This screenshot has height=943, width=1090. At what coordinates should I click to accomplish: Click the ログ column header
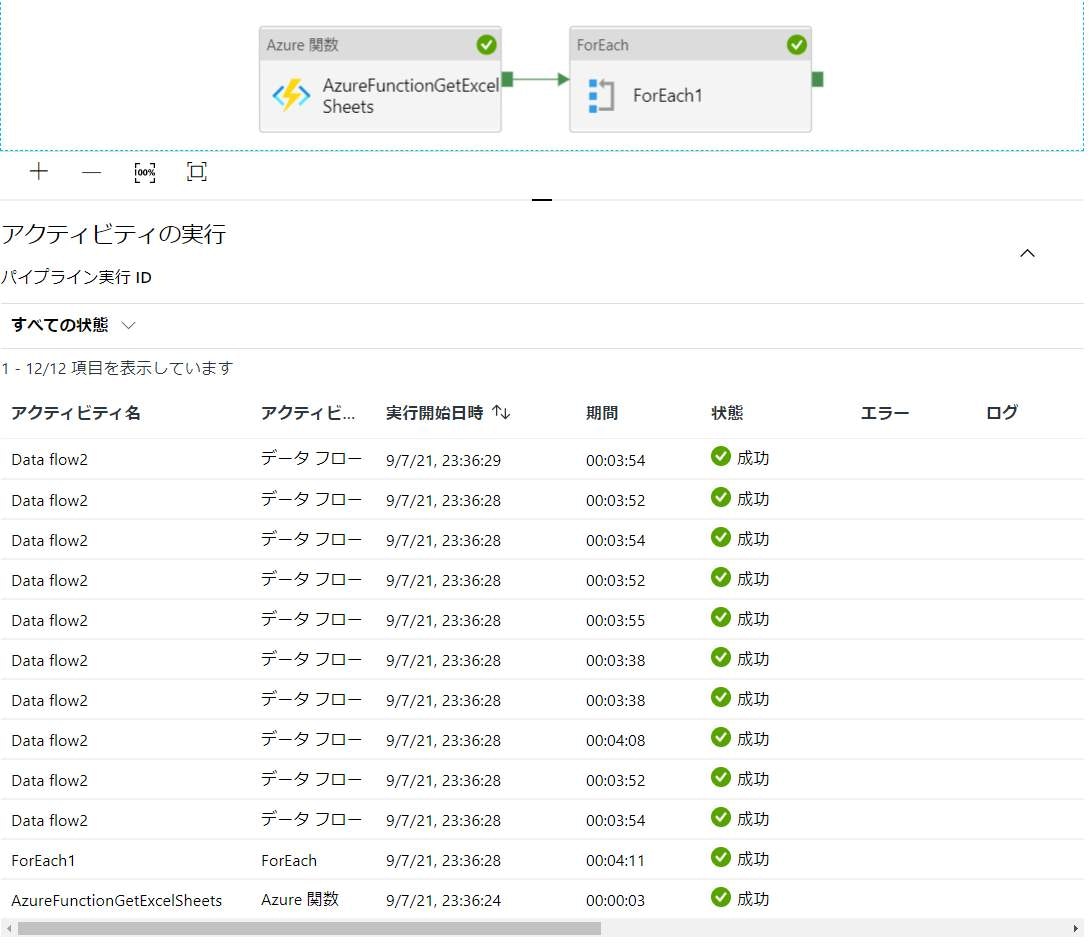pyautogui.click(x=1002, y=413)
